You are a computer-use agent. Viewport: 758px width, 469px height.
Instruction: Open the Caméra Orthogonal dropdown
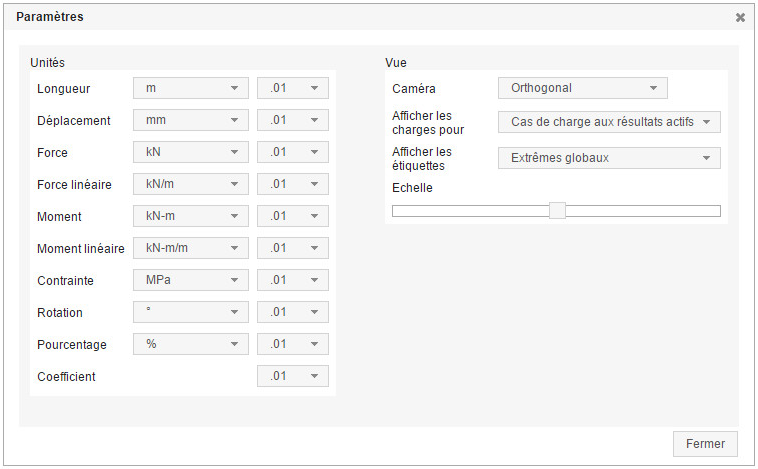pyautogui.click(x=582, y=88)
